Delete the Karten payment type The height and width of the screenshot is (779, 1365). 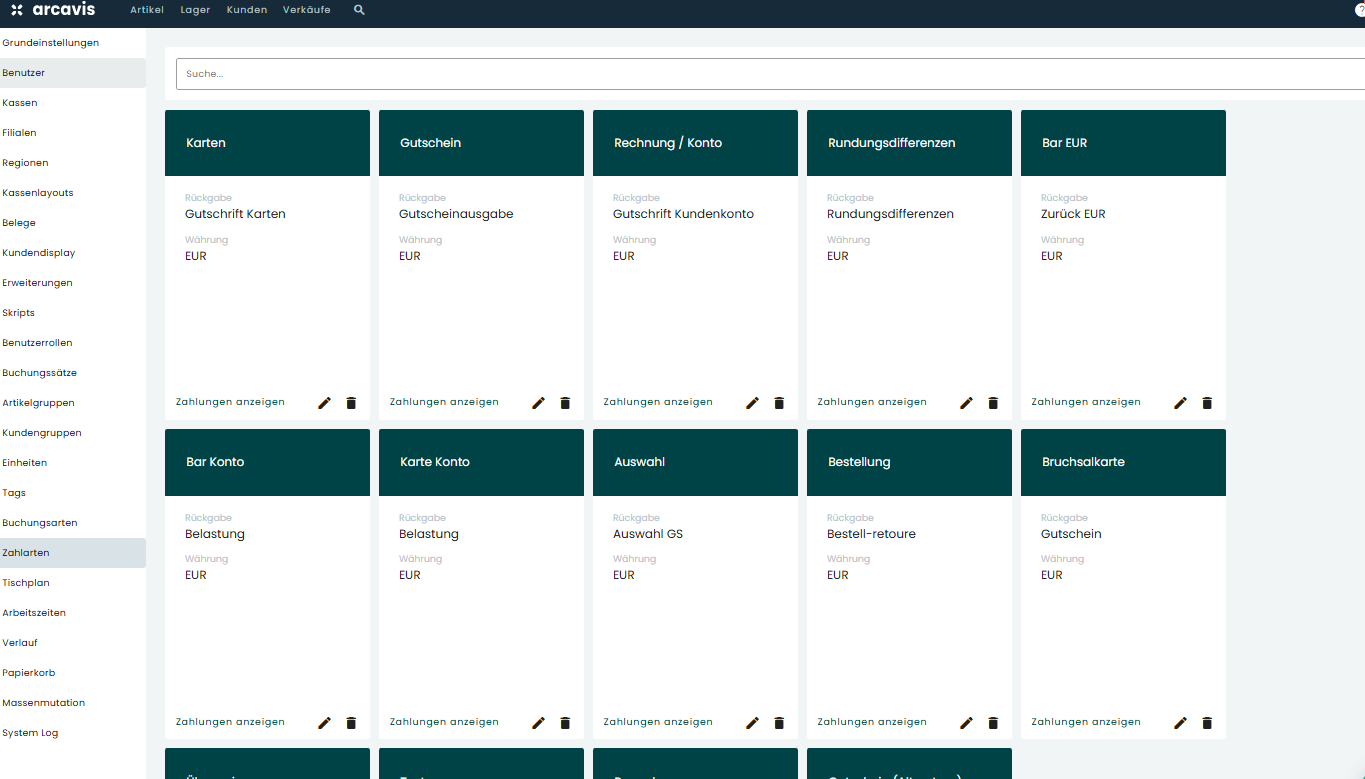tap(351, 403)
